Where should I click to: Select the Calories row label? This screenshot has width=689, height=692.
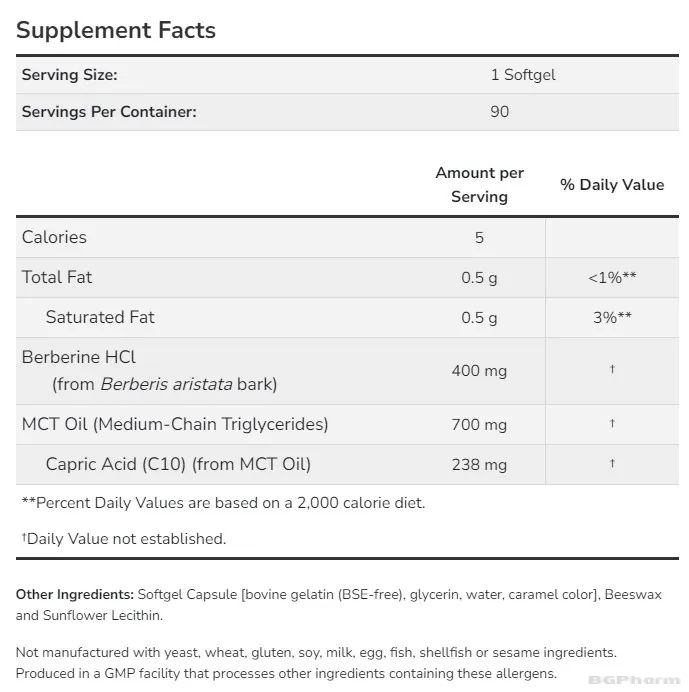point(54,237)
